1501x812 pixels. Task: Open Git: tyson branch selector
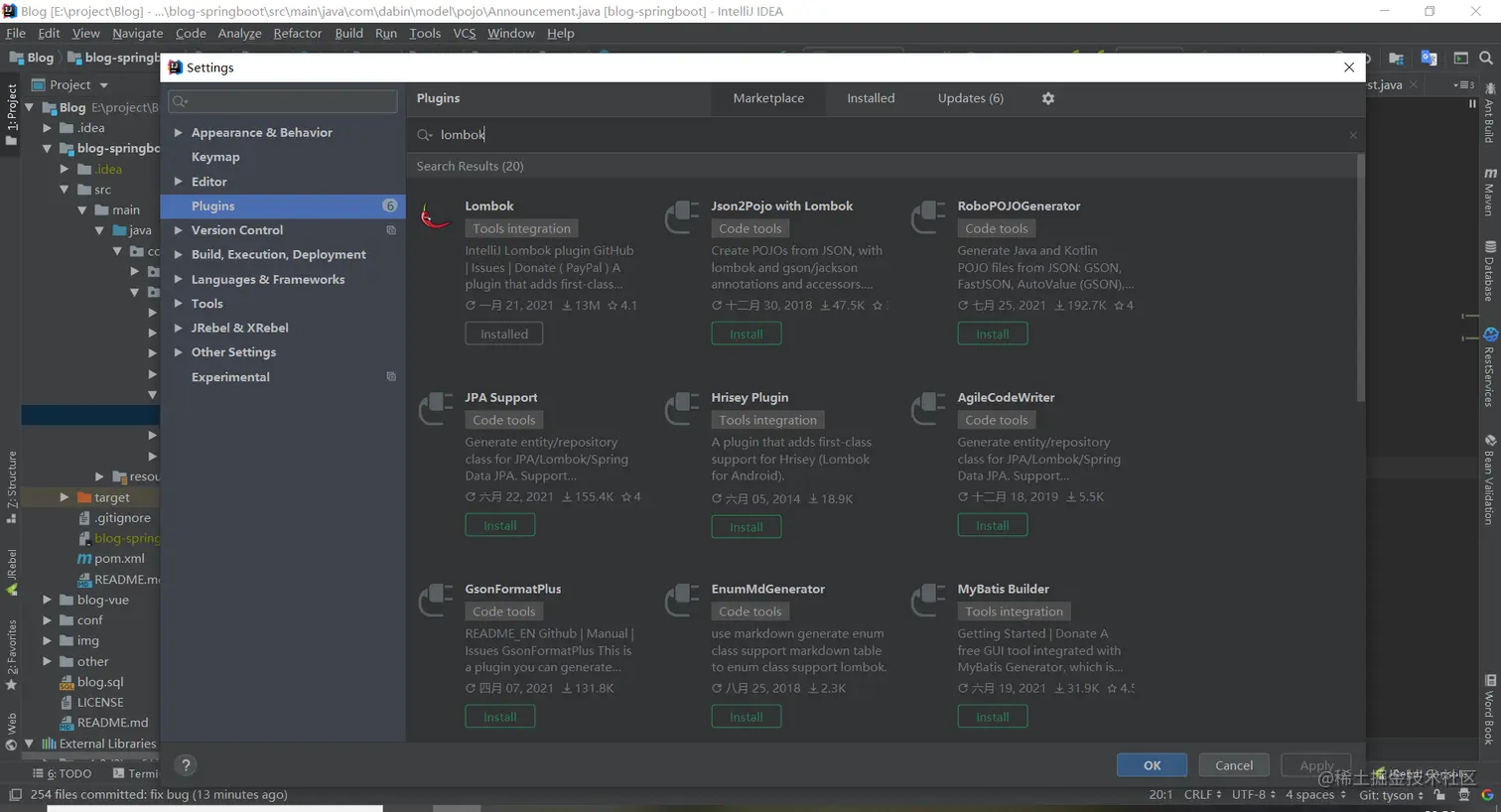(1393, 795)
